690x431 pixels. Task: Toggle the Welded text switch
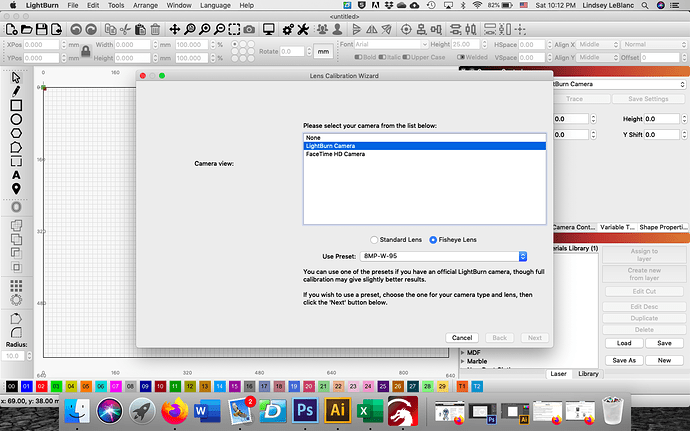[461, 57]
